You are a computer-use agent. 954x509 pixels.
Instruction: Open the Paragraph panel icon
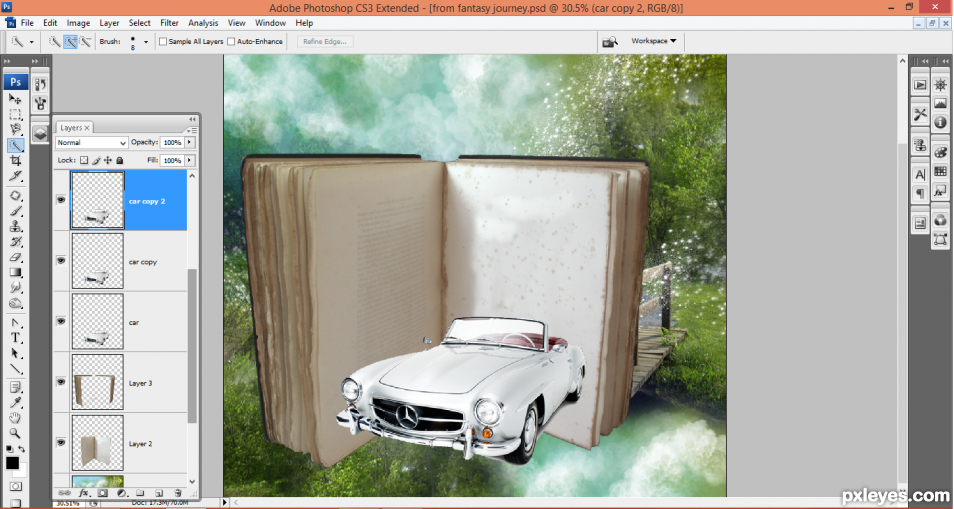920,193
